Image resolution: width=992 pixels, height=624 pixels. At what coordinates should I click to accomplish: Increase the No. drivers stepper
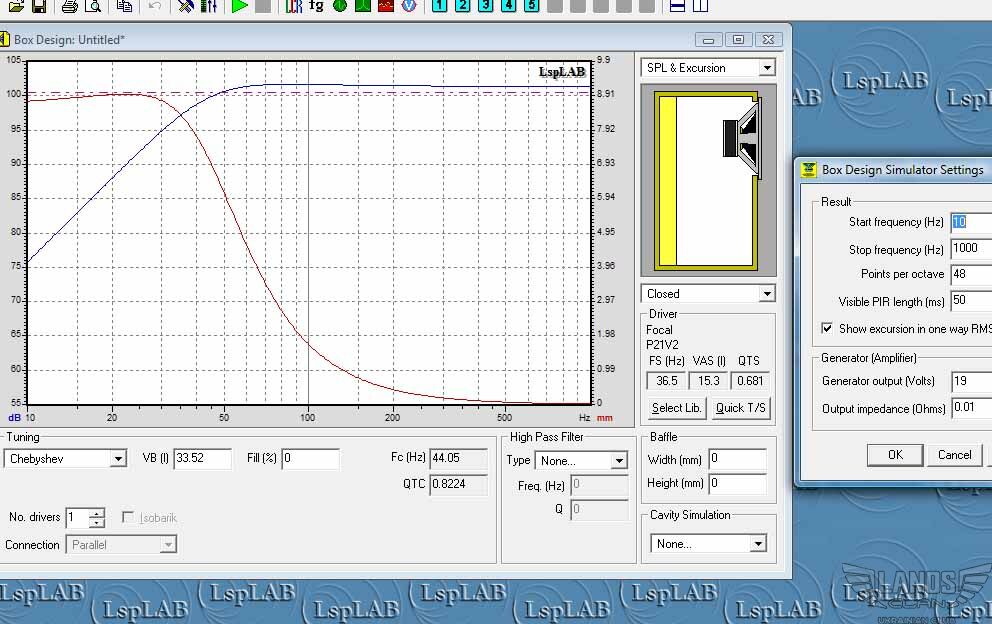tap(96, 513)
